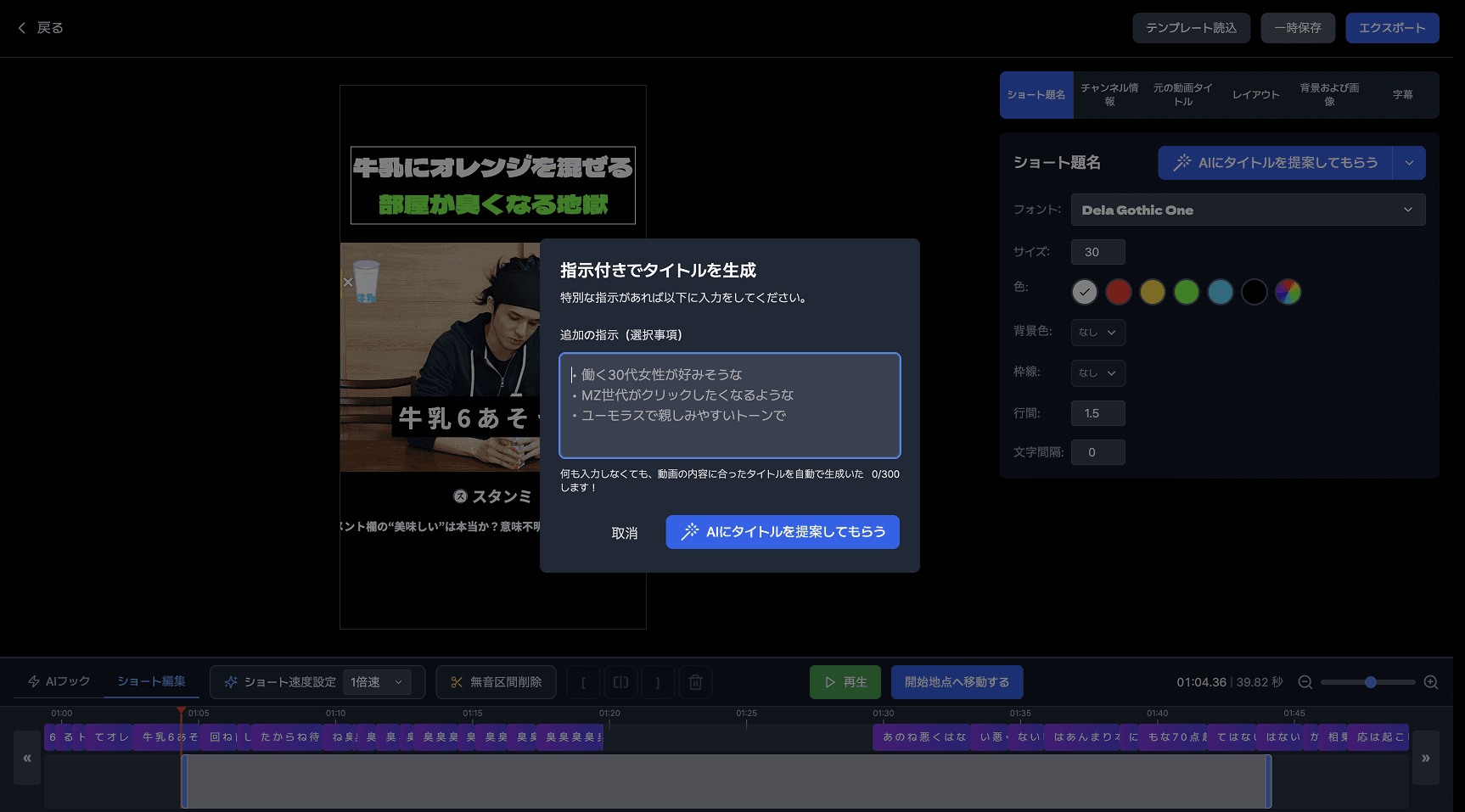
Task: Click the split clip icon
Action: pyautogui.click(x=620, y=681)
